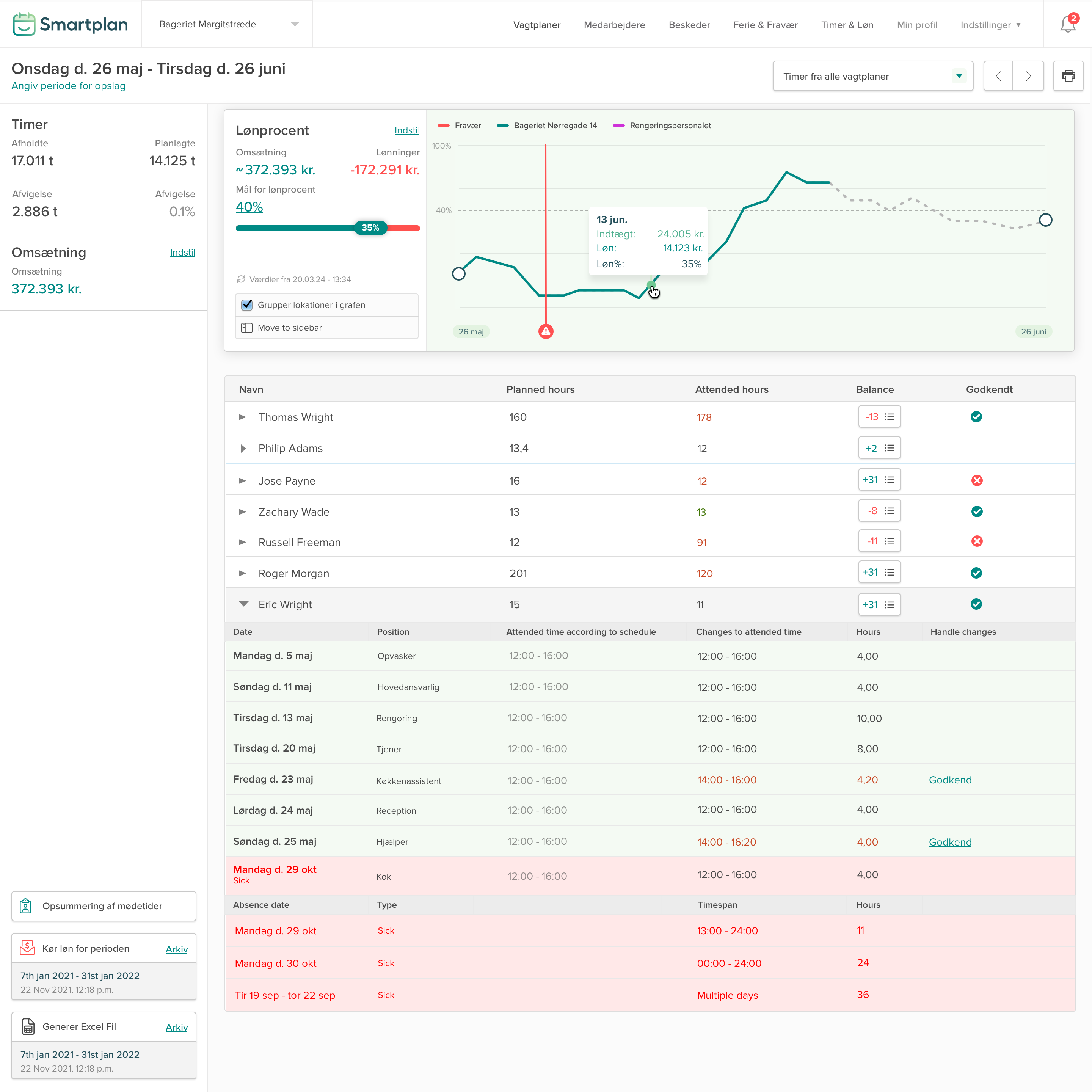Viewport: 1092px width, 1092px height.
Task: Uncheck Grupper lokationer i grafen
Action: click(x=247, y=305)
